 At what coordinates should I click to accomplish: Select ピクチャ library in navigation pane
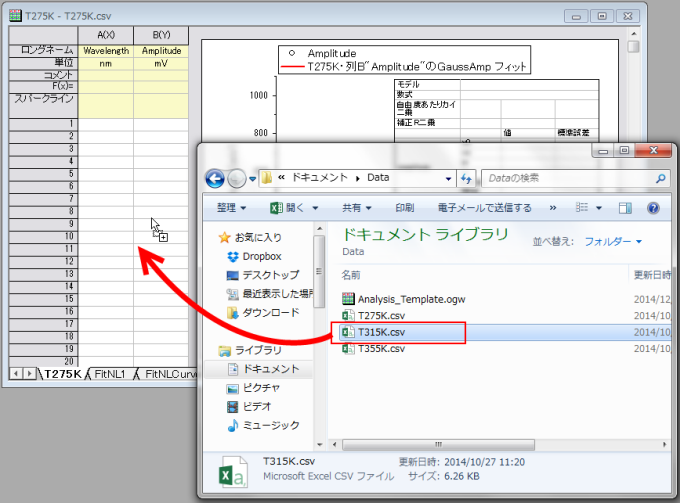253,388
